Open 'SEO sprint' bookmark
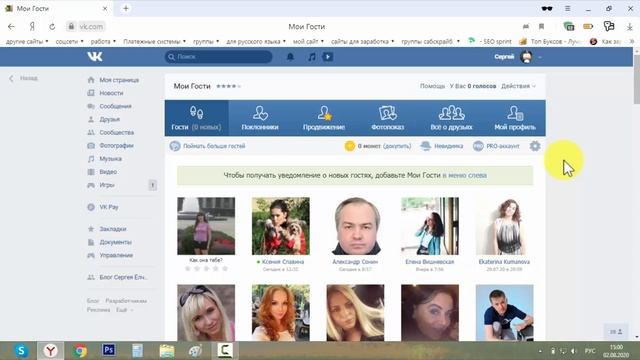 point(490,41)
